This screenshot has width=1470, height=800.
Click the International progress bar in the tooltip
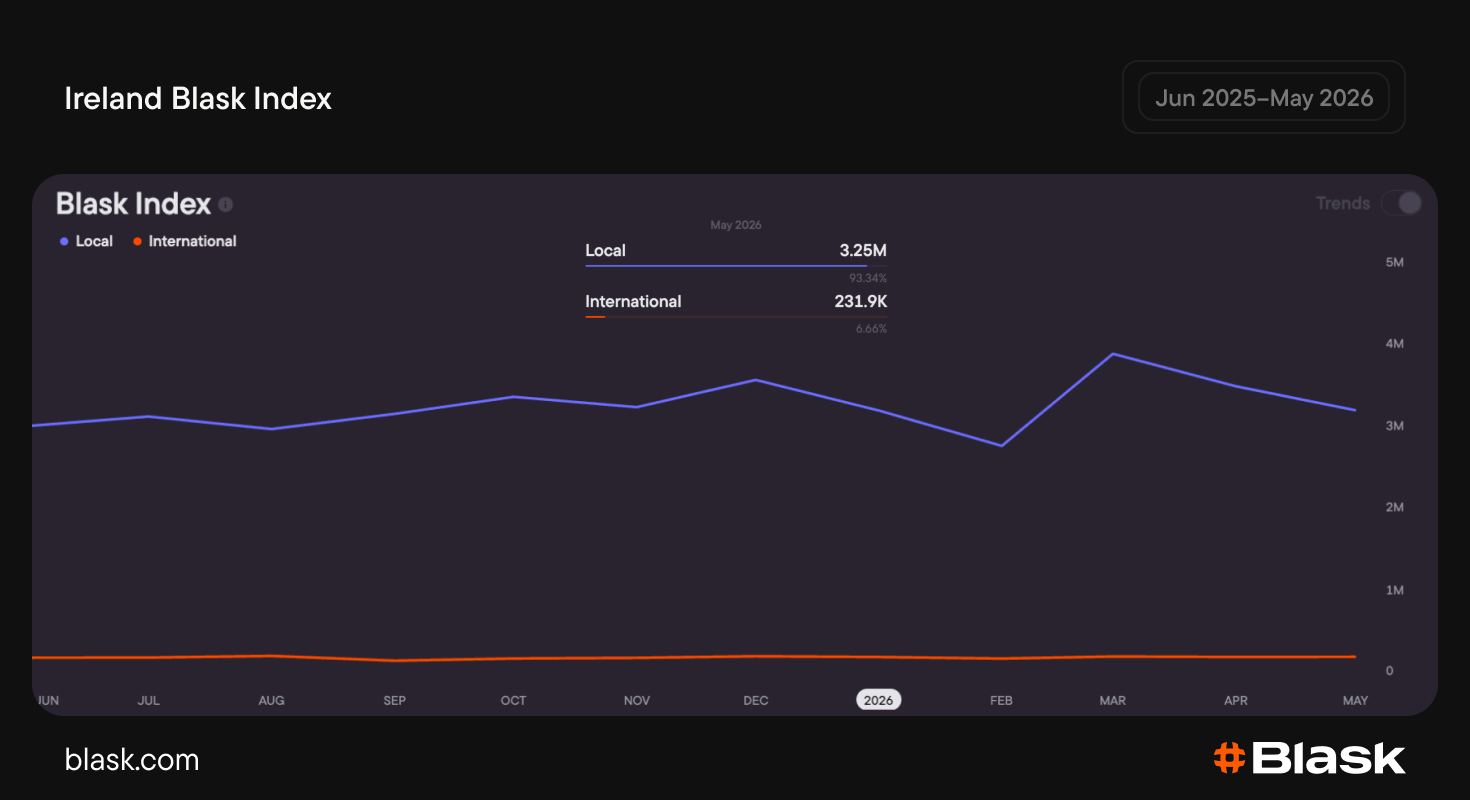click(x=736, y=317)
